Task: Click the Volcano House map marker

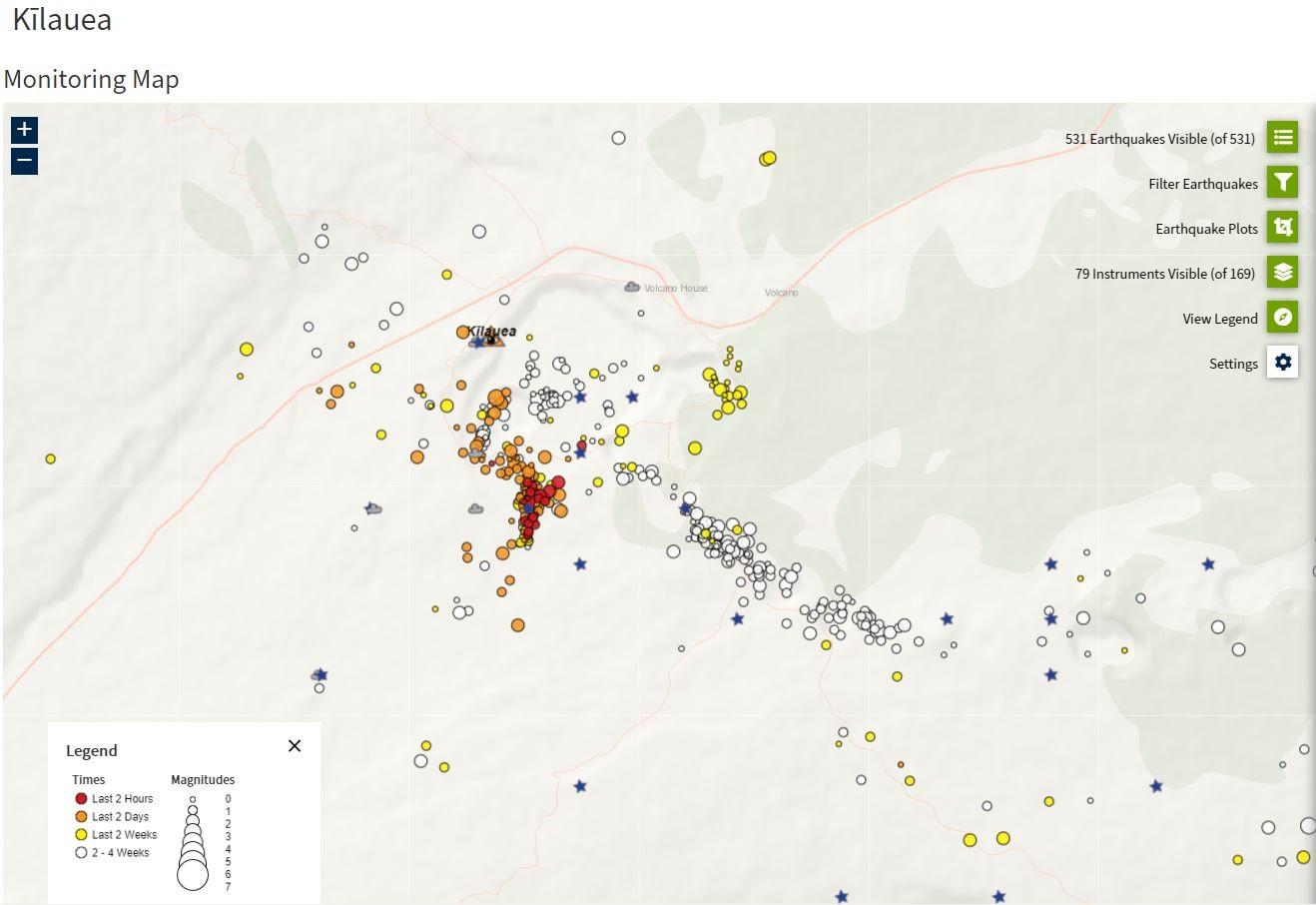Action: coord(632,288)
